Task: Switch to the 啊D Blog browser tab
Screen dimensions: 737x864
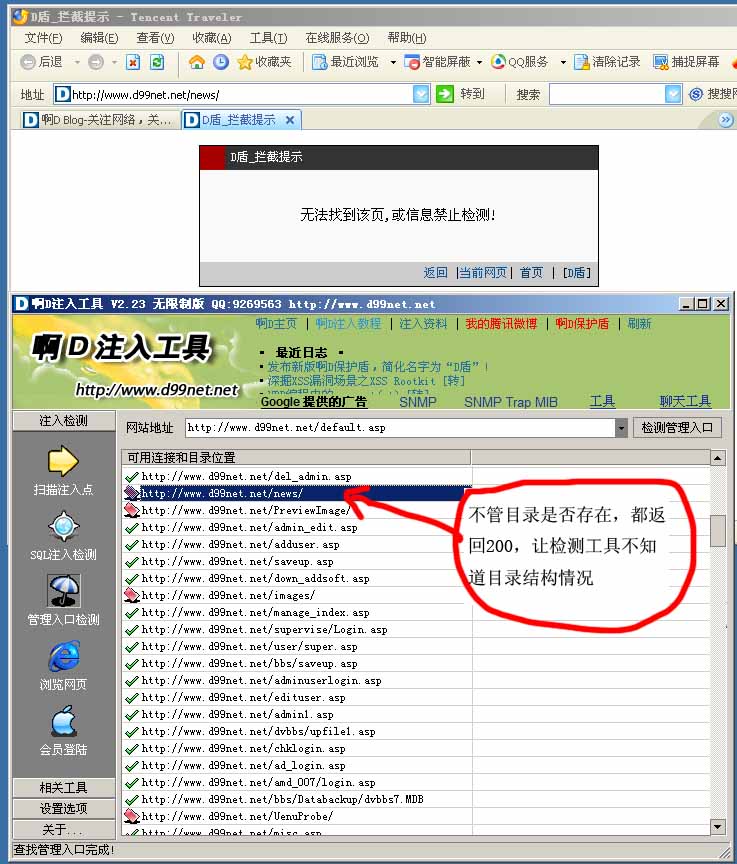Action: (x=99, y=120)
